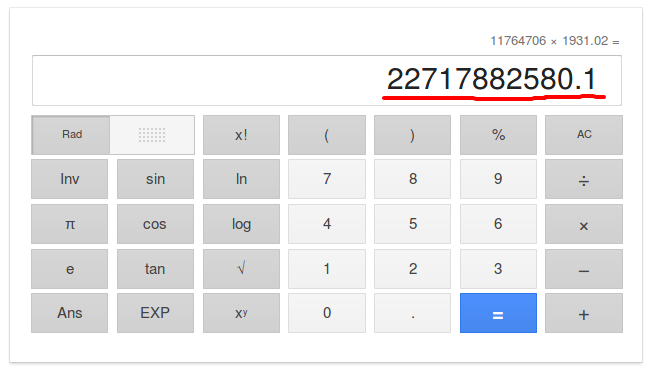
Task: Click the EXP exponent button
Action: [155, 313]
